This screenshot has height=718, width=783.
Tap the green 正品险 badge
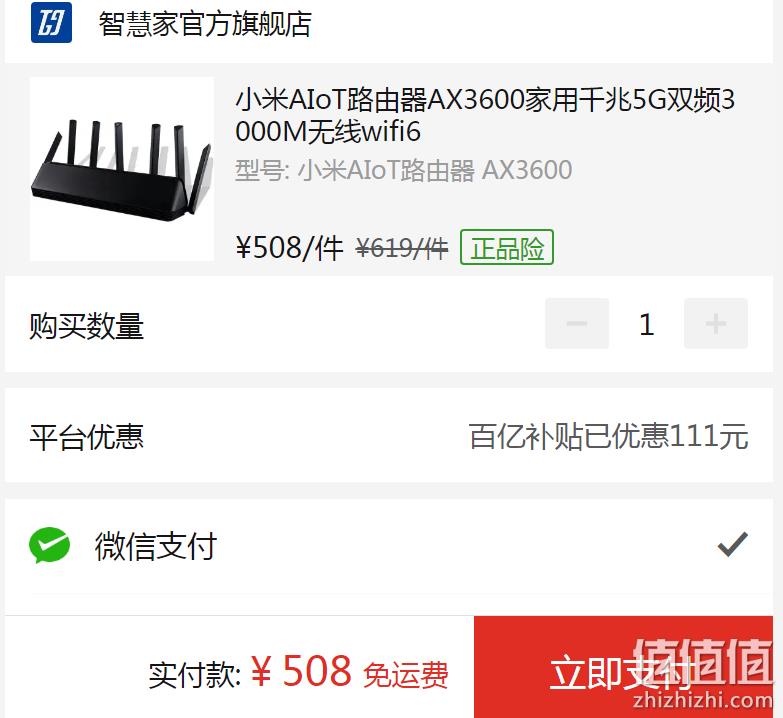point(507,247)
